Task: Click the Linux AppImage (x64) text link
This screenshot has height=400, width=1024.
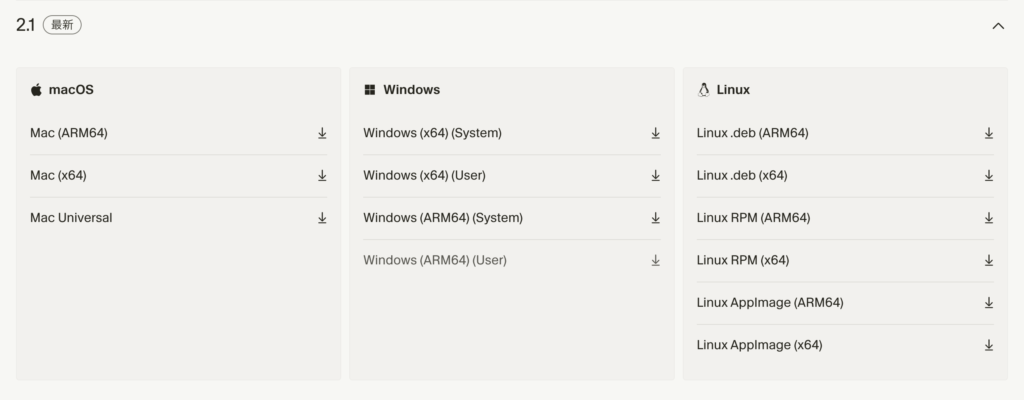Action: (759, 345)
